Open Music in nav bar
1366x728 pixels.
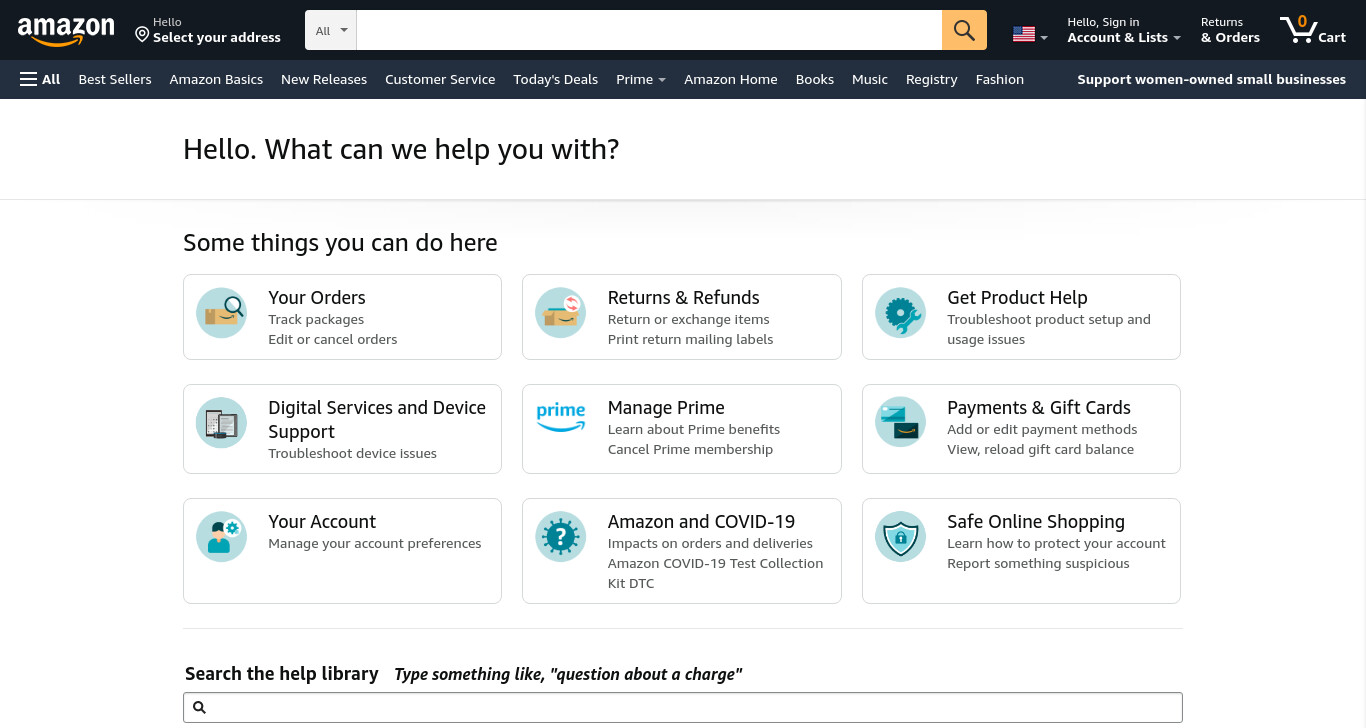click(870, 79)
